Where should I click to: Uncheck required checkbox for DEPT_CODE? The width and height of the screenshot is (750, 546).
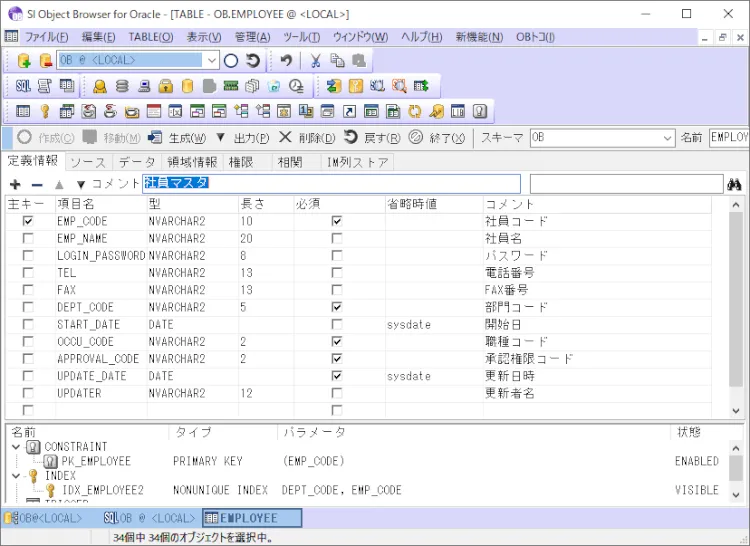pos(337,307)
